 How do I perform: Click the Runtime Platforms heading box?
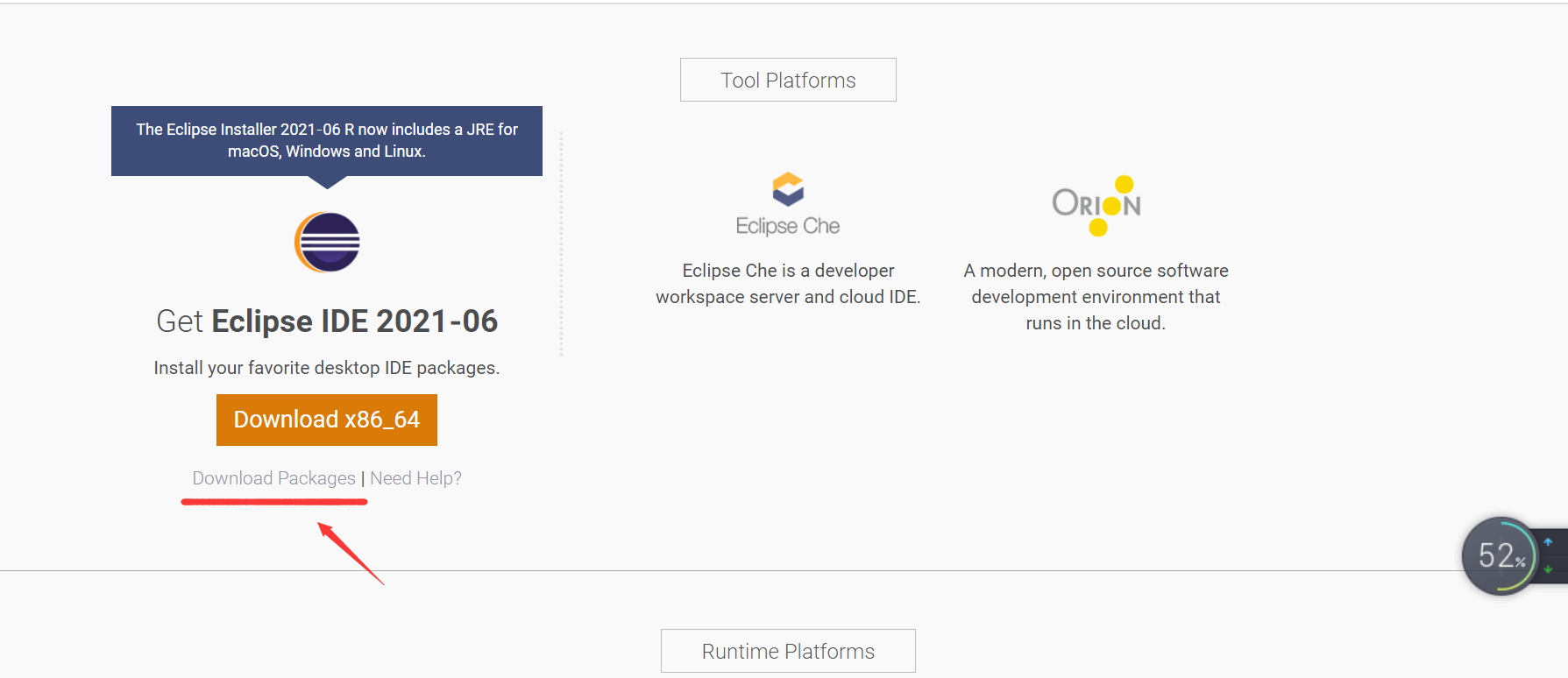click(788, 651)
